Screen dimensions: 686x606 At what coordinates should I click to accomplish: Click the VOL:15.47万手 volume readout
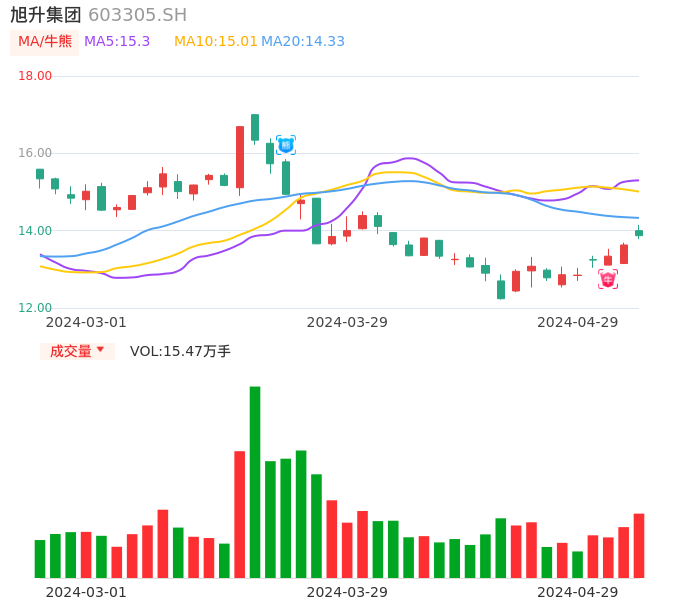(180, 351)
